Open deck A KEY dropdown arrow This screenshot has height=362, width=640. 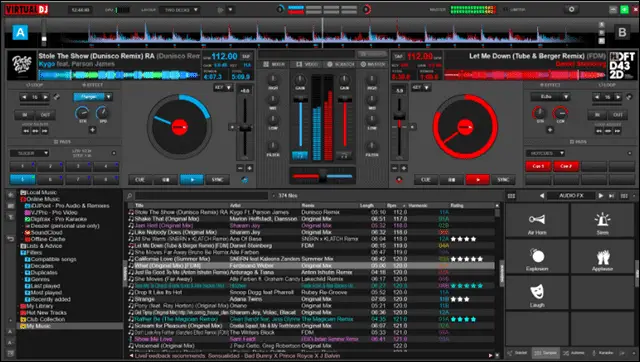[x=229, y=87]
